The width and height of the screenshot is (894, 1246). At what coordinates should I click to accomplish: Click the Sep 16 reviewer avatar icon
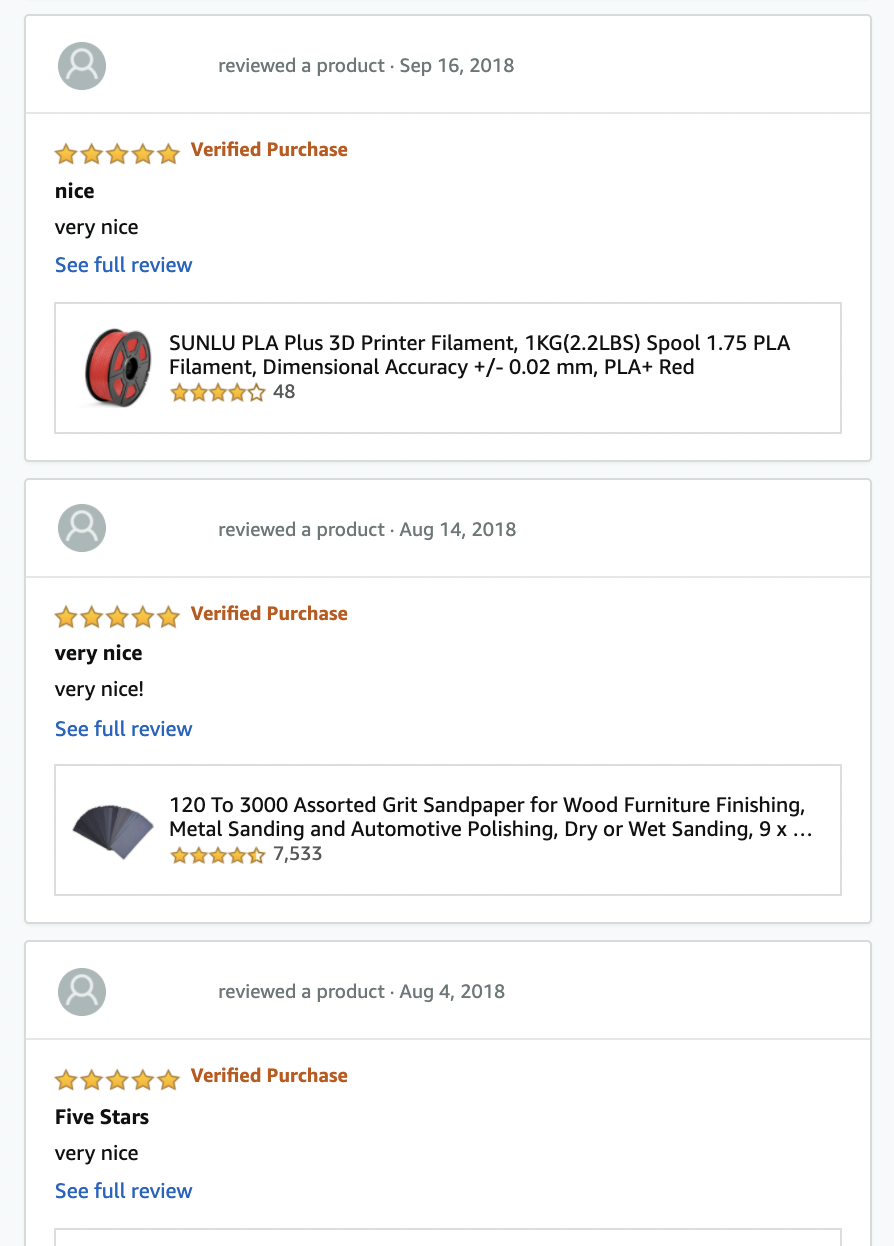[82, 66]
